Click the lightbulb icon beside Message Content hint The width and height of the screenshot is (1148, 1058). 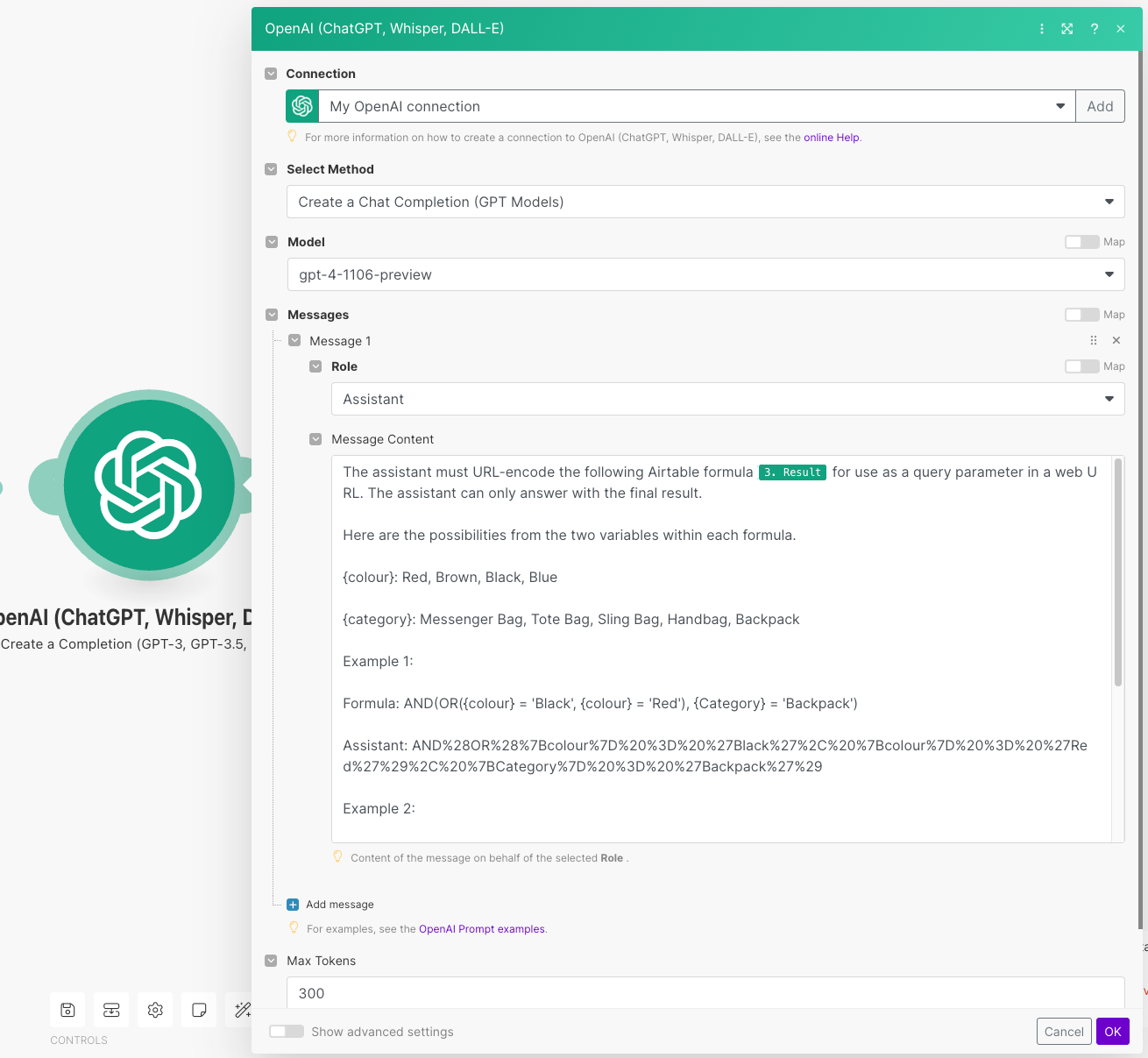tap(337, 857)
